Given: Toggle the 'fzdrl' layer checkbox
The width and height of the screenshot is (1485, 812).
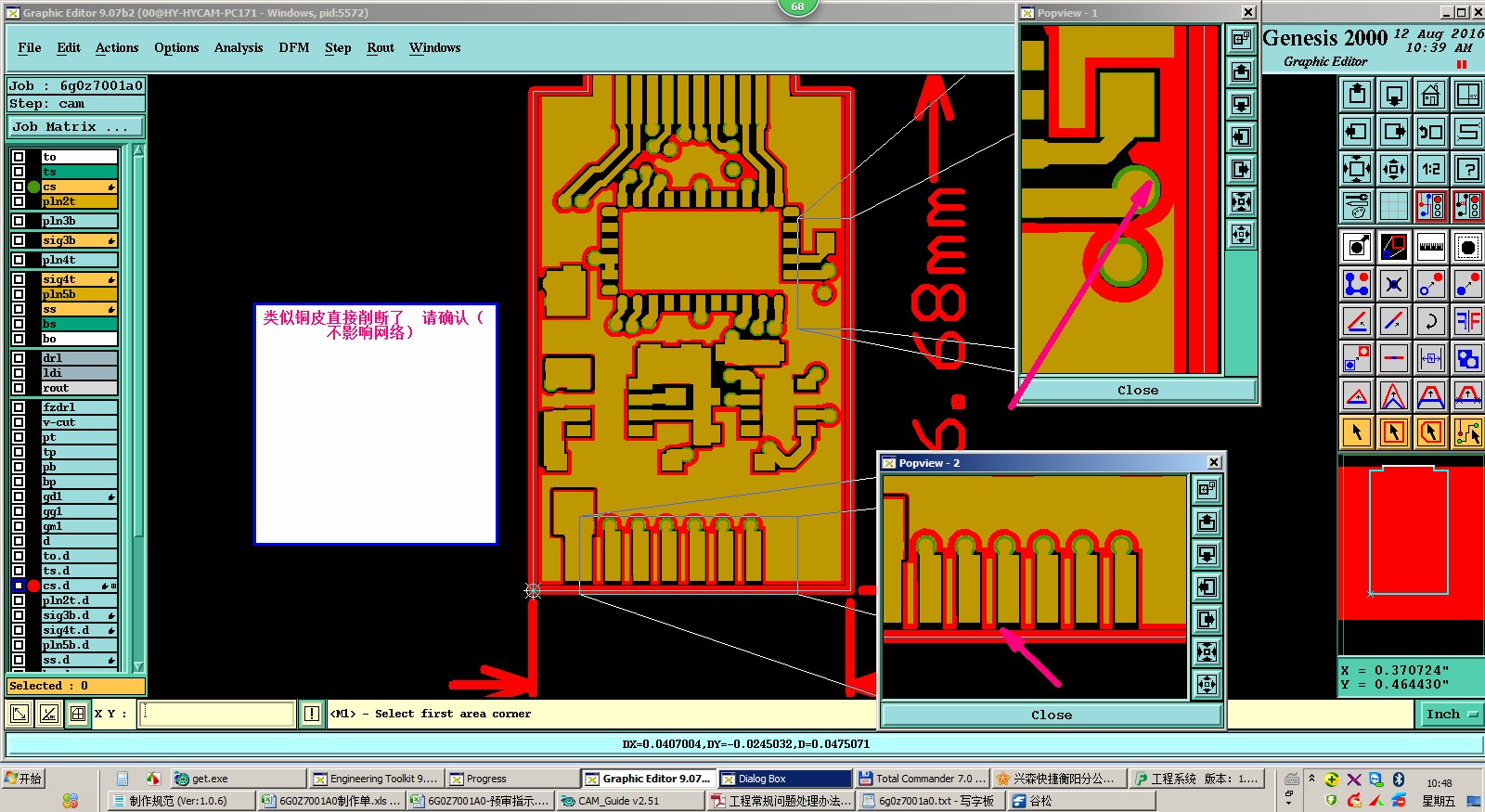Looking at the screenshot, I should click(19, 407).
